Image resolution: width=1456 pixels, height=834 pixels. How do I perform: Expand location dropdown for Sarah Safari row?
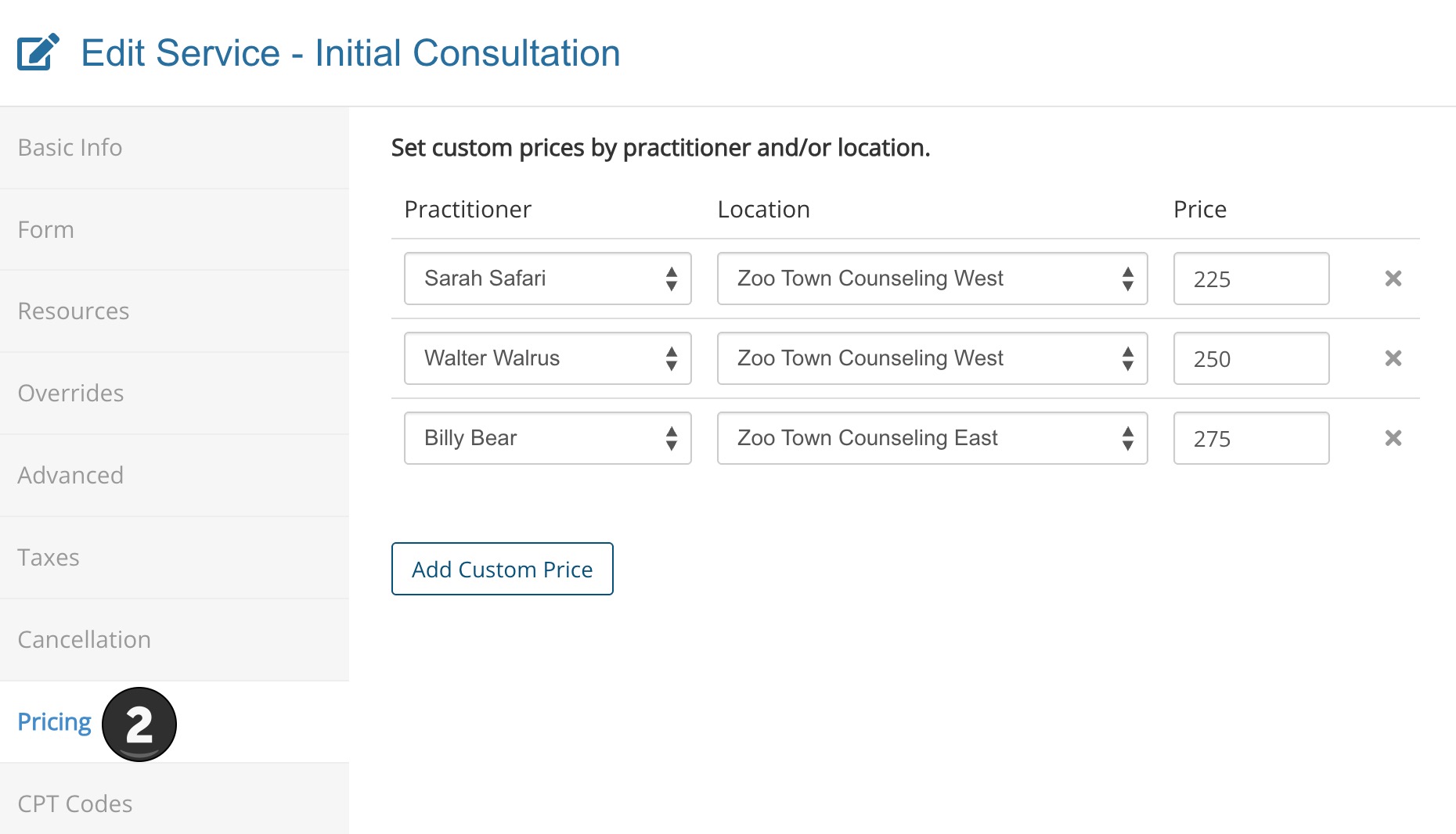pyautogui.click(x=932, y=279)
